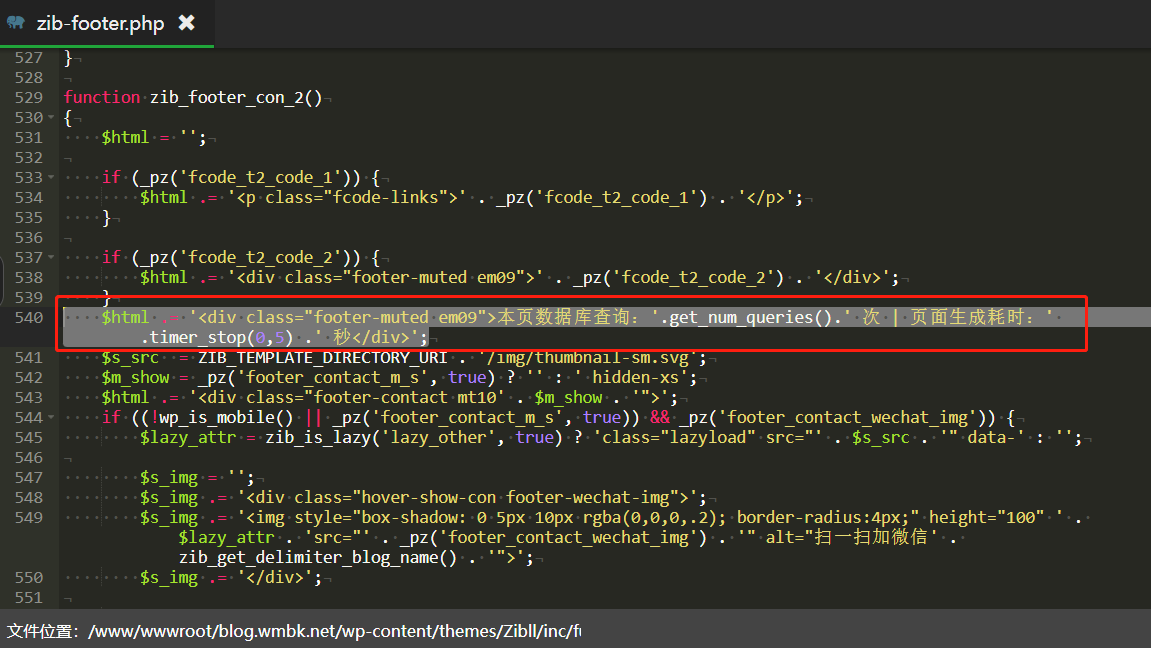Click line number 529 in the gutter
The height and width of the screenshot is (648, 1151).
(29, 97)
